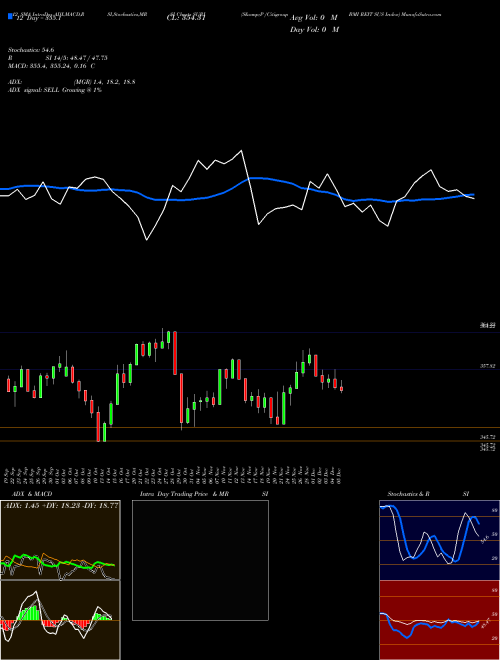
Task: Click the blue 12-day SMA legend square
Action: pos(10,16)
